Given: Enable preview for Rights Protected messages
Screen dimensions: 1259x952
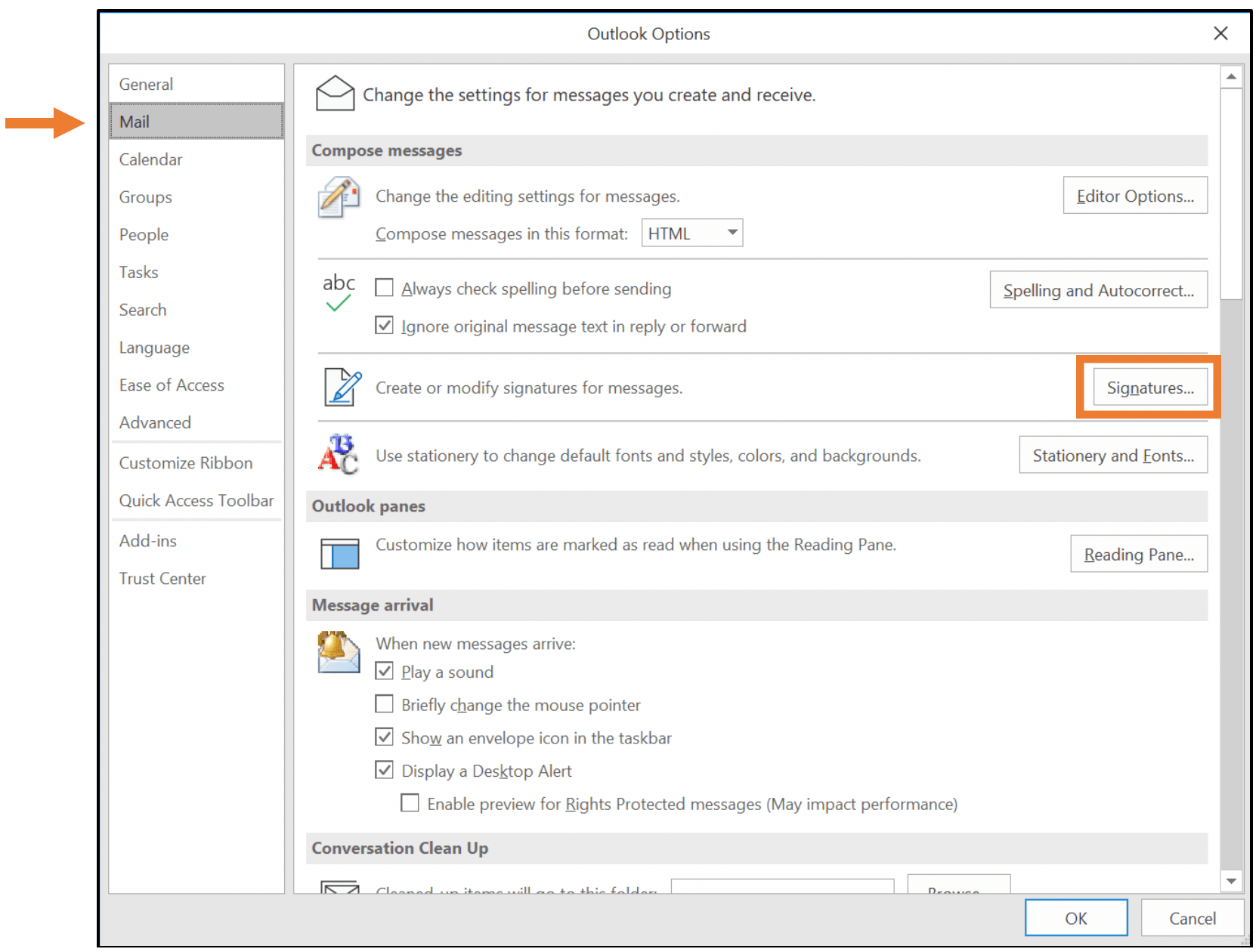Looking at the screenshot, I should 410,802.
